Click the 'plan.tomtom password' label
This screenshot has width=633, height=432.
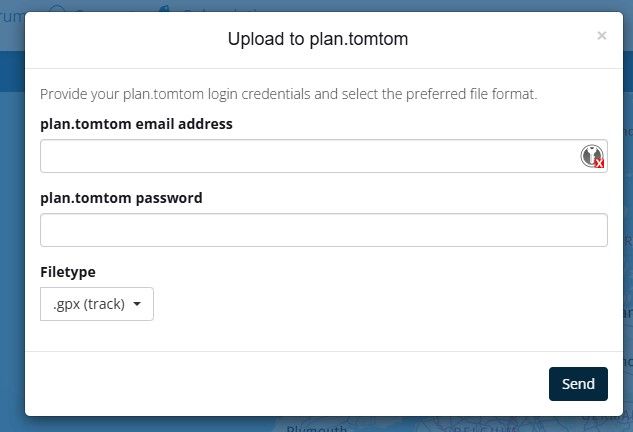(122, 198)
